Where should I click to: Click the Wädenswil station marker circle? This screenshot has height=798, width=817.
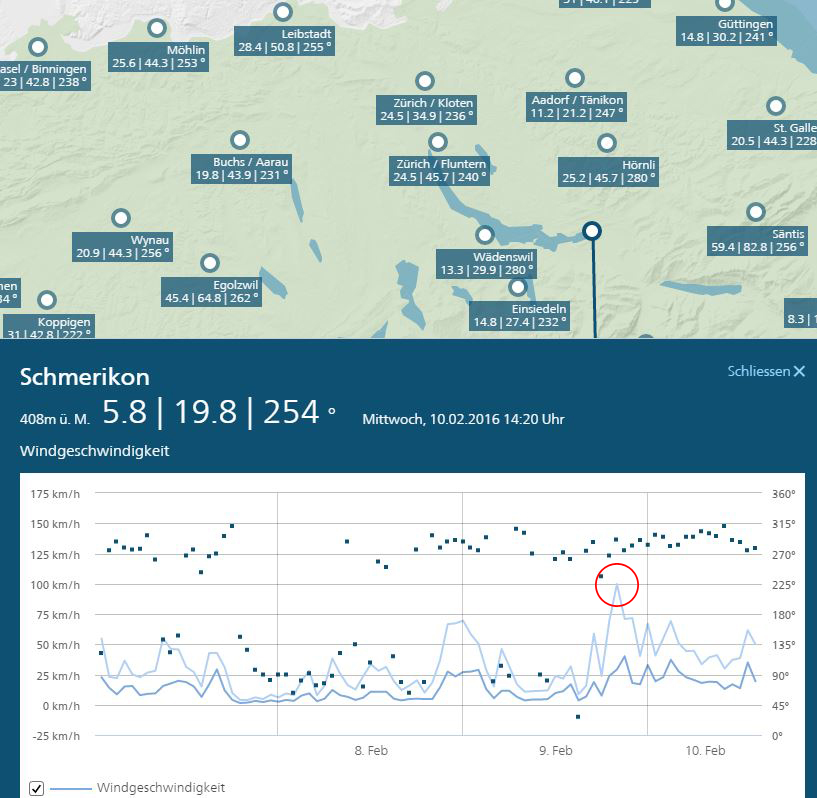click(x=485, y=234)
